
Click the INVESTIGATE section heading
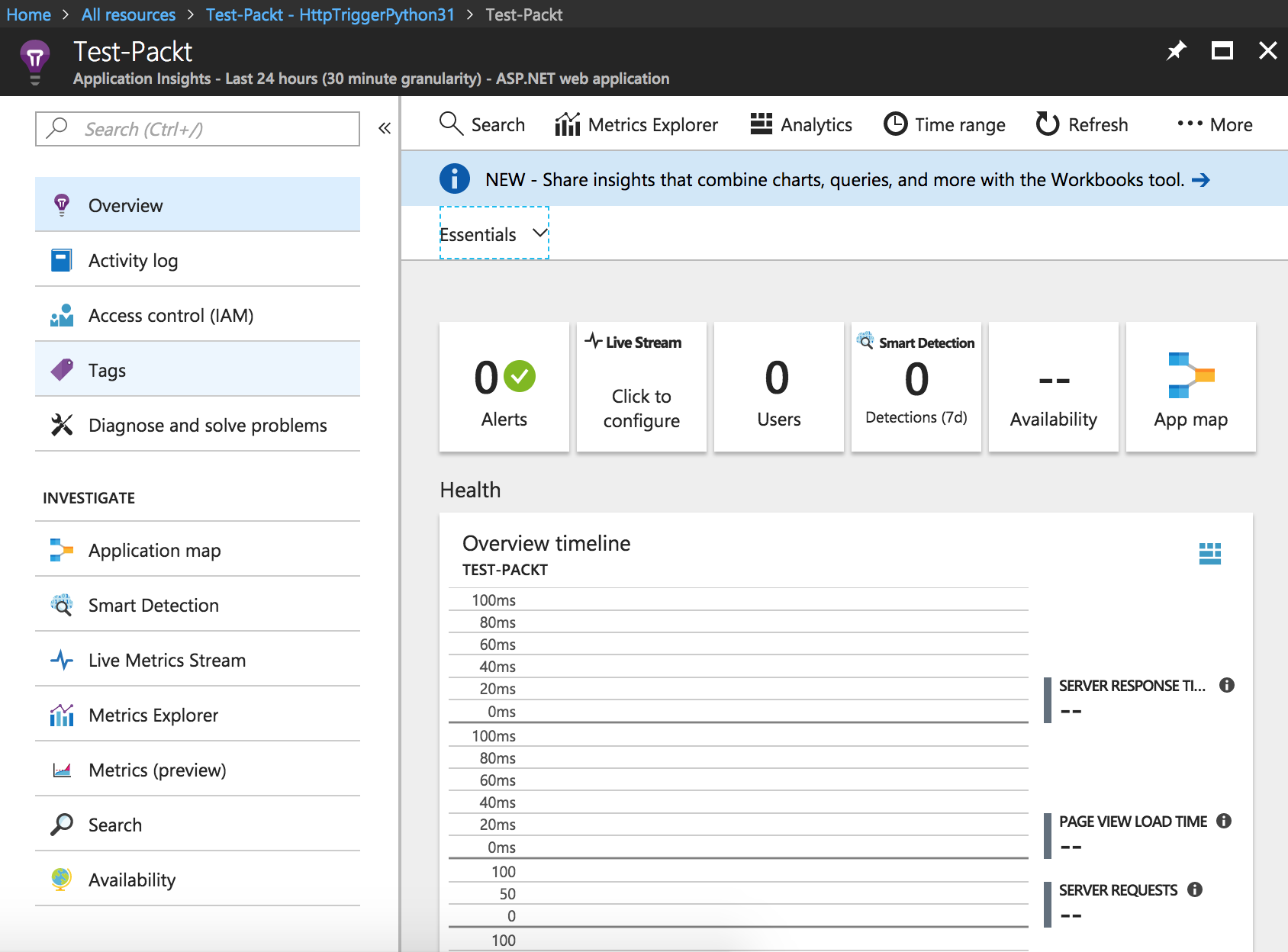point(89,498)
